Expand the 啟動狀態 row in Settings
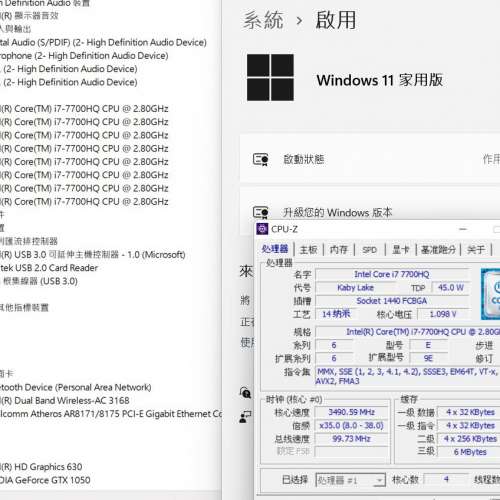500x500 pixels. pos(370,159)
